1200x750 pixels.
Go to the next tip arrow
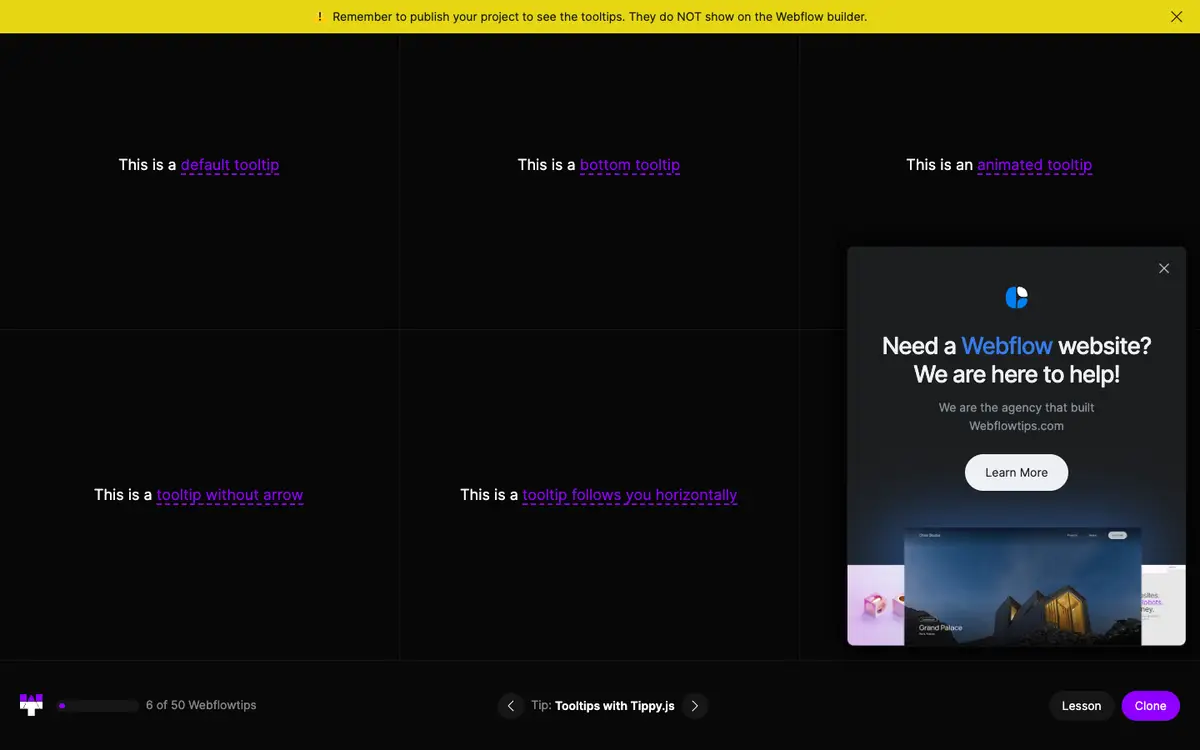[695, 706]
